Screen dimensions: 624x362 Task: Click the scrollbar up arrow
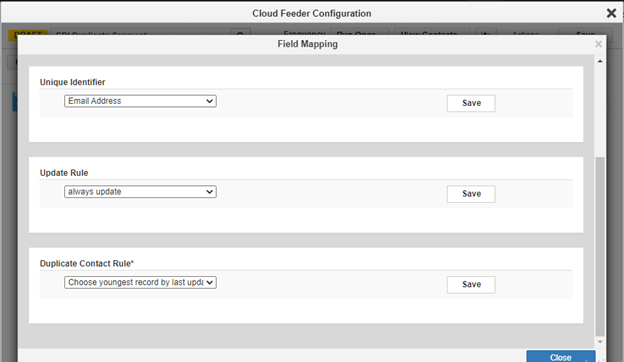[600, 61]
